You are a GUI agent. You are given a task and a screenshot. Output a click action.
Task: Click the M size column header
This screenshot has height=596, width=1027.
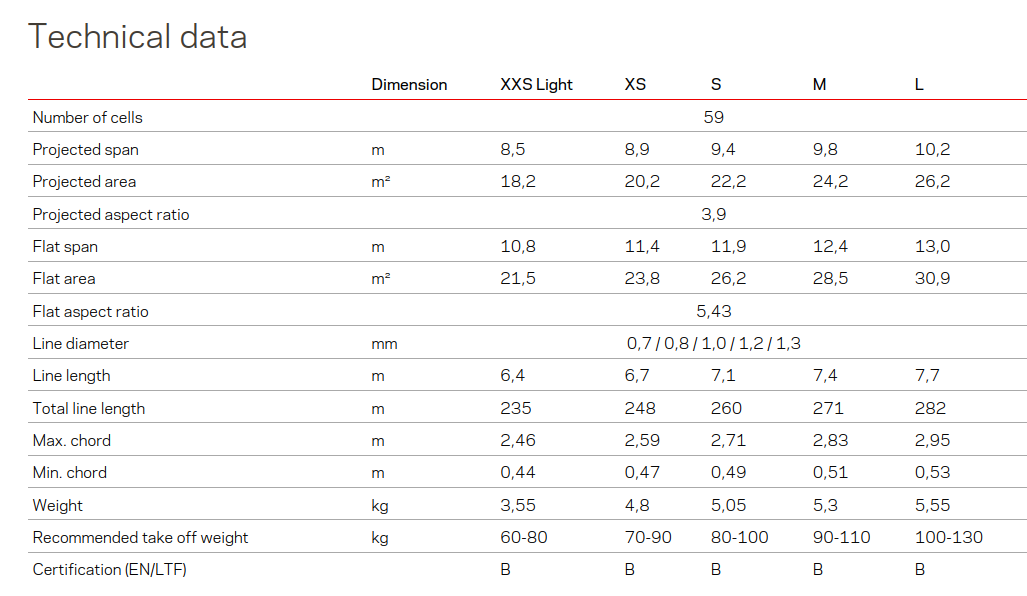pos(819,85)
